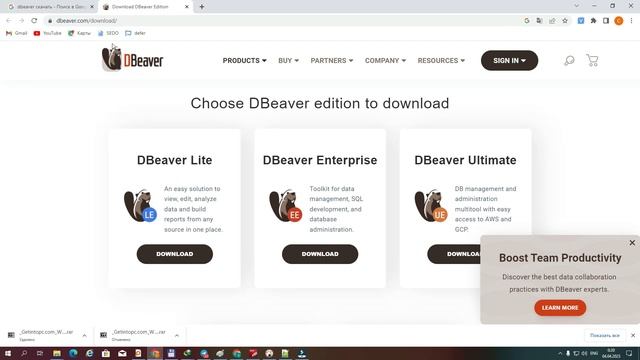Close the downloads bar

(633, 336)
